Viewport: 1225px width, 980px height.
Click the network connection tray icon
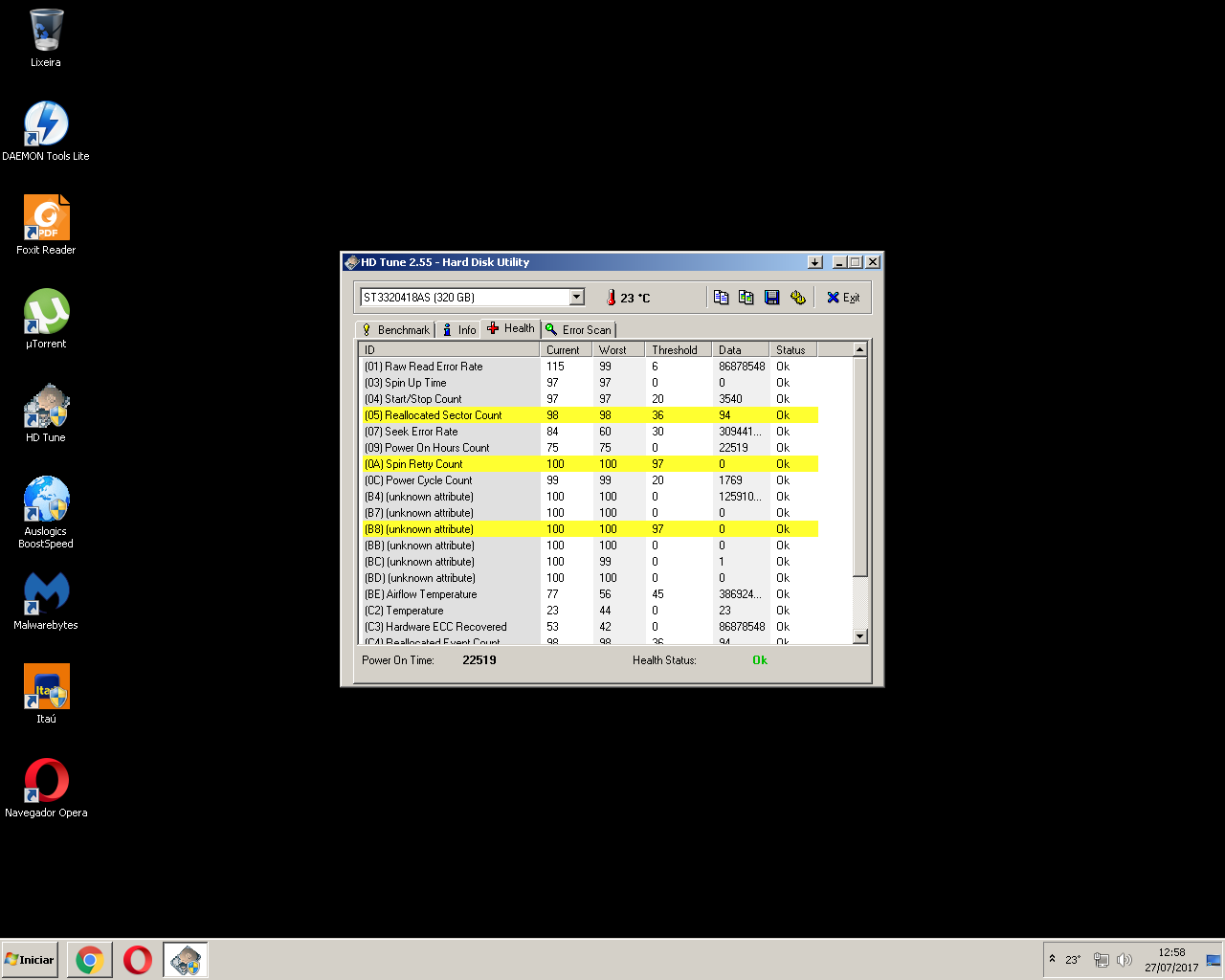1102,960
